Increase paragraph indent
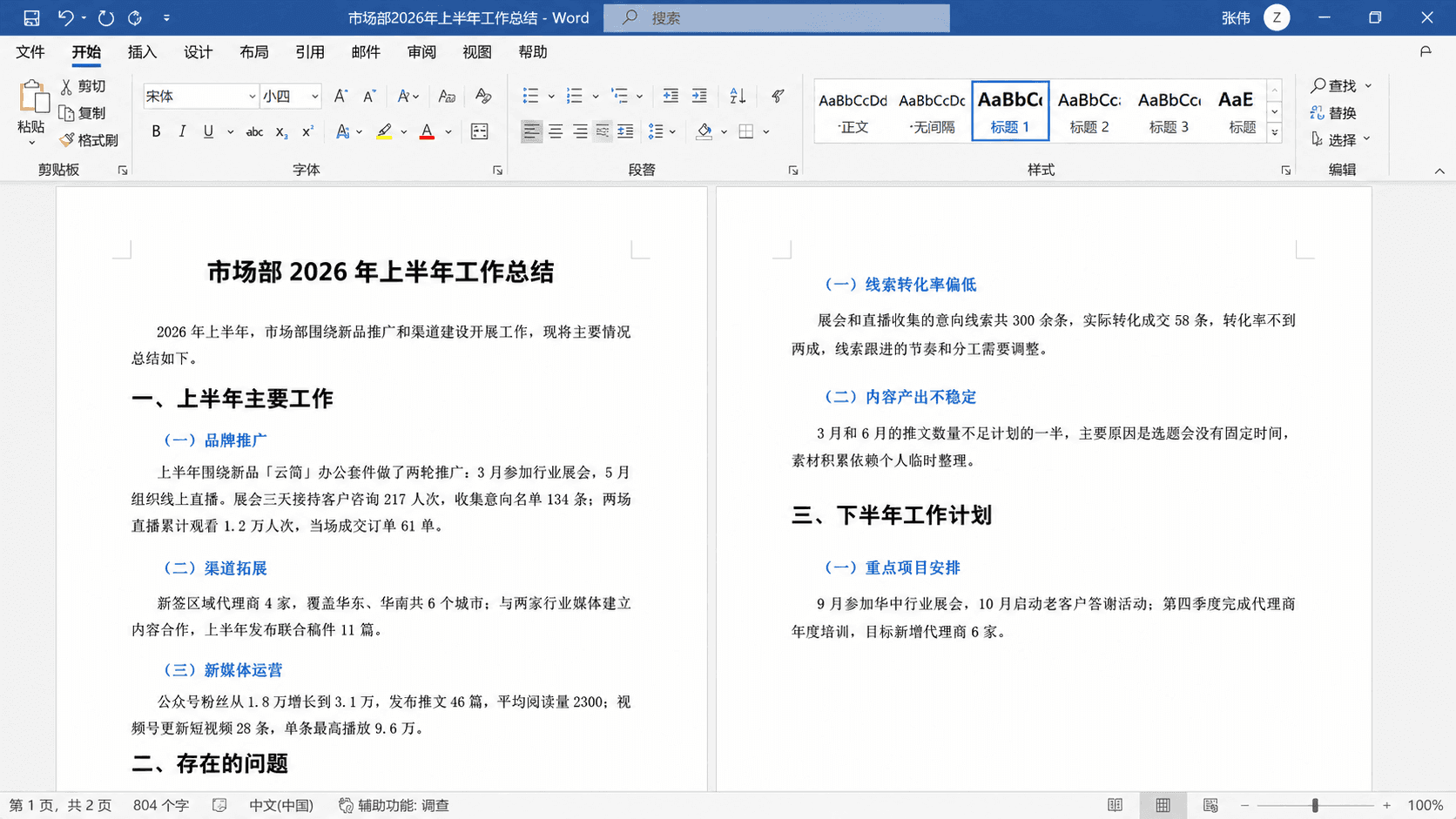This screenshot has width=1456, height=819. pos(699,96)
